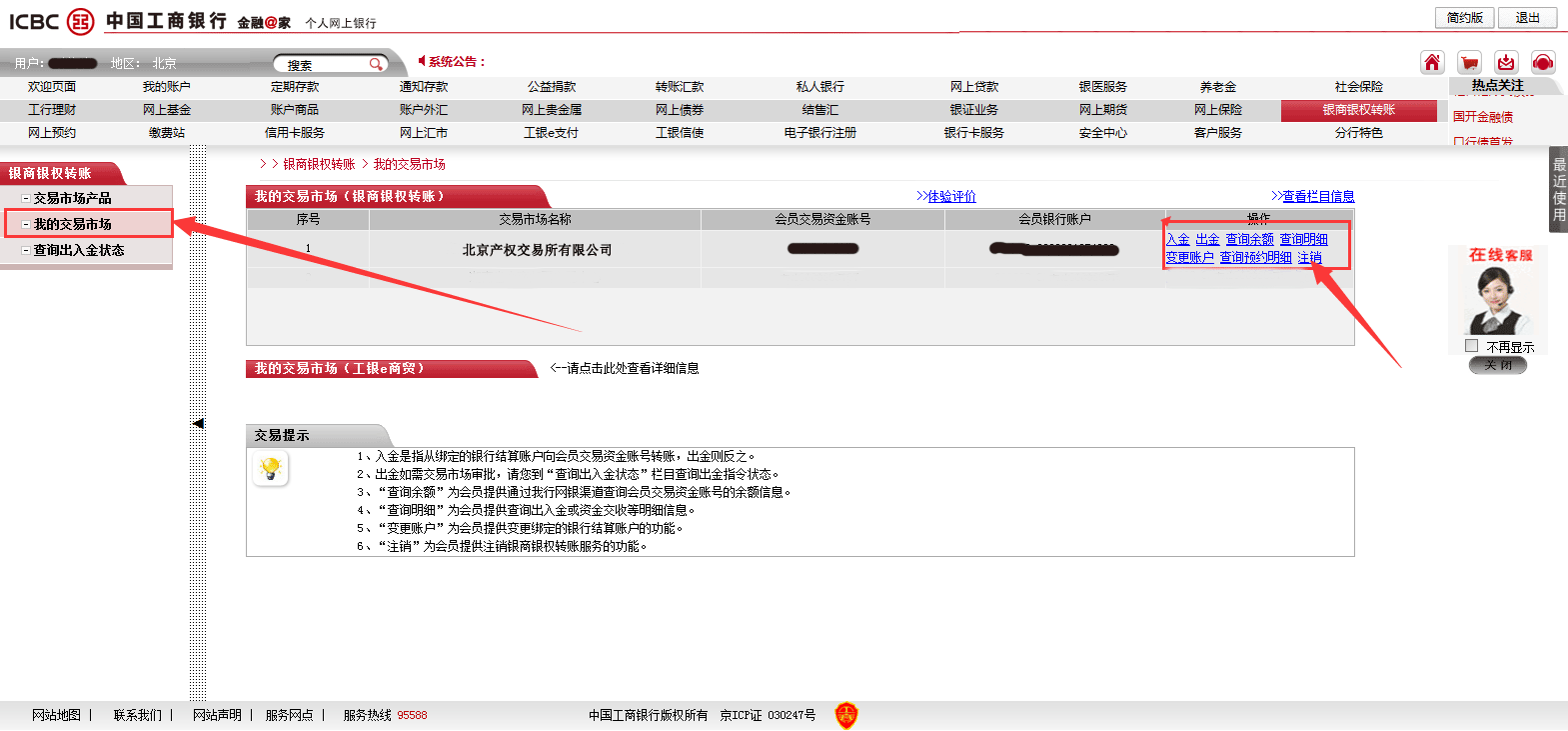Select 我的交易市场 in the sidebar
The image size is (1568, 731).
pos(72,224)
